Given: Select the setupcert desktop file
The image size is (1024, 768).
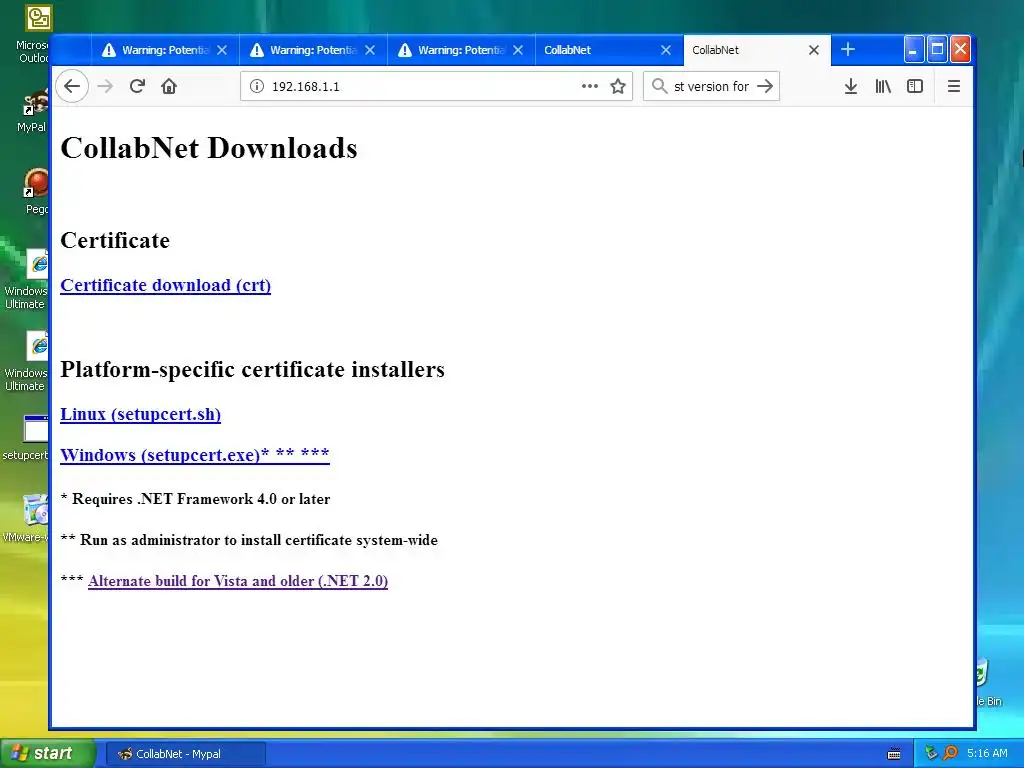Looking at the screenshot, I should (26, 438).
